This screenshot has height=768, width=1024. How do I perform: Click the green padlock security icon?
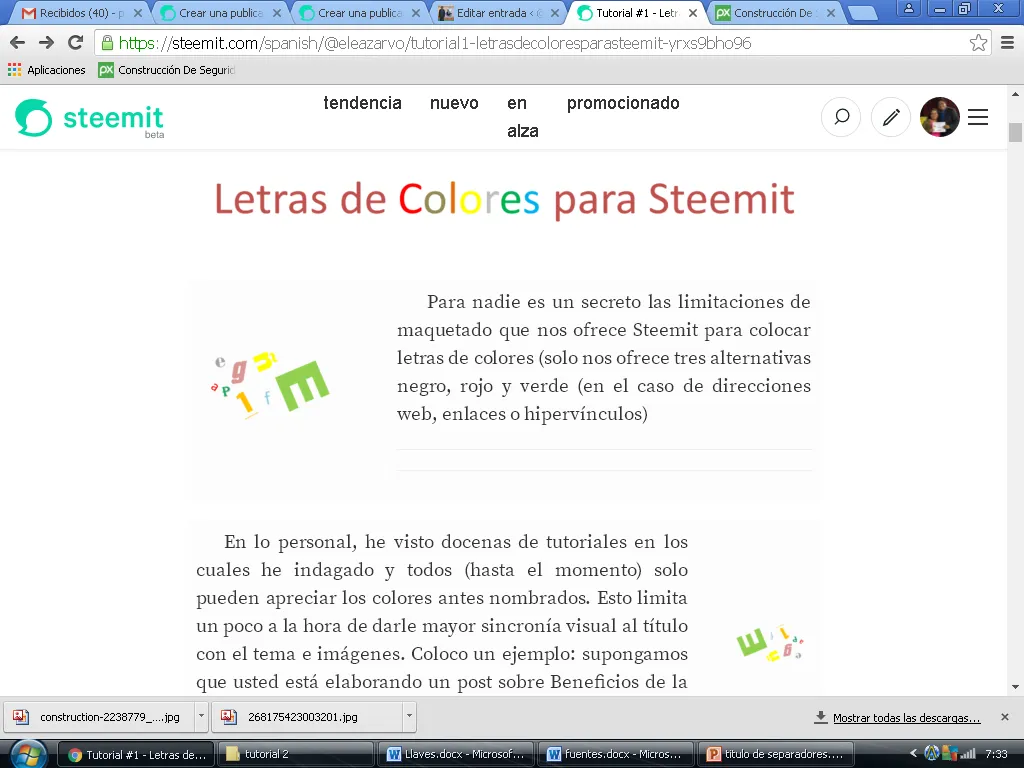coord(107,43)
